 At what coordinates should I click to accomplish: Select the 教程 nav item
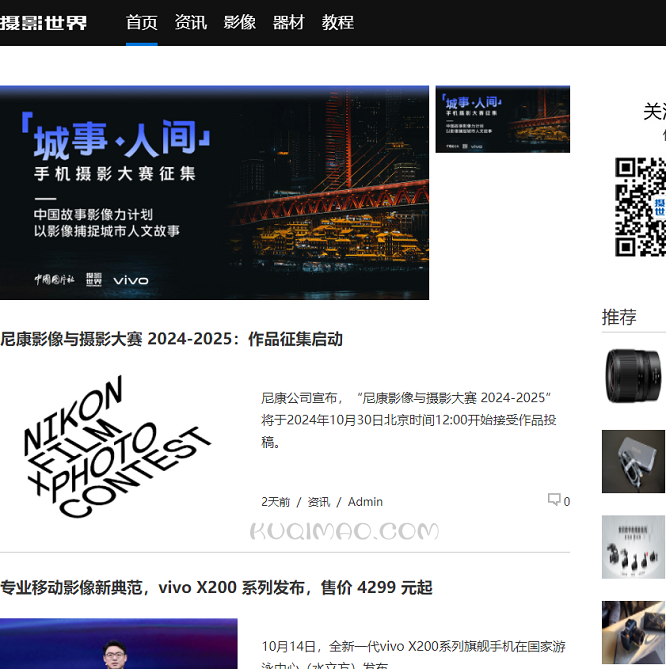[x=338, y=23]
